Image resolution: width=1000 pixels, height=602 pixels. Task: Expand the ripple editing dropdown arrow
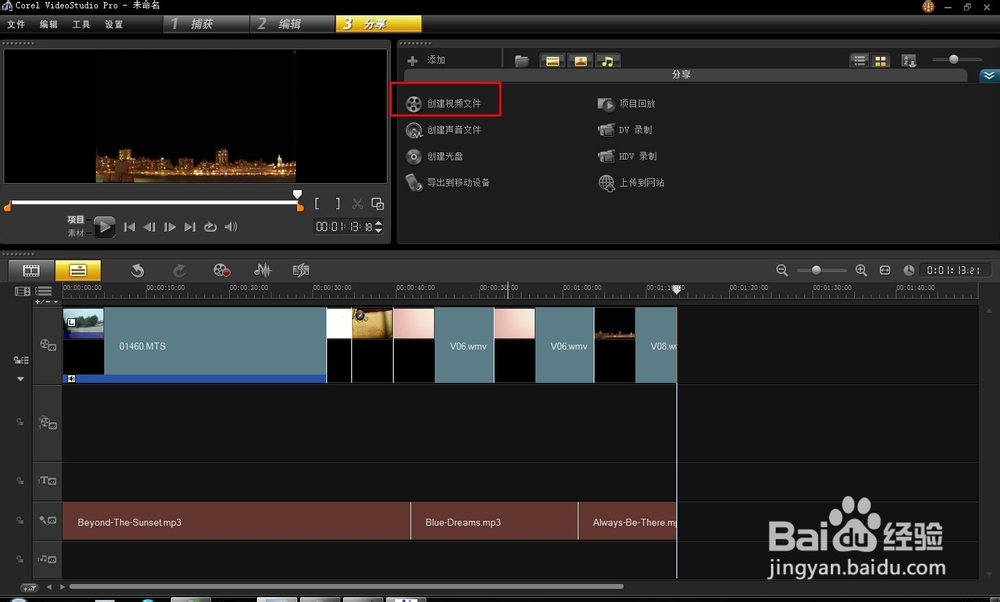click(x=20, y=379)
